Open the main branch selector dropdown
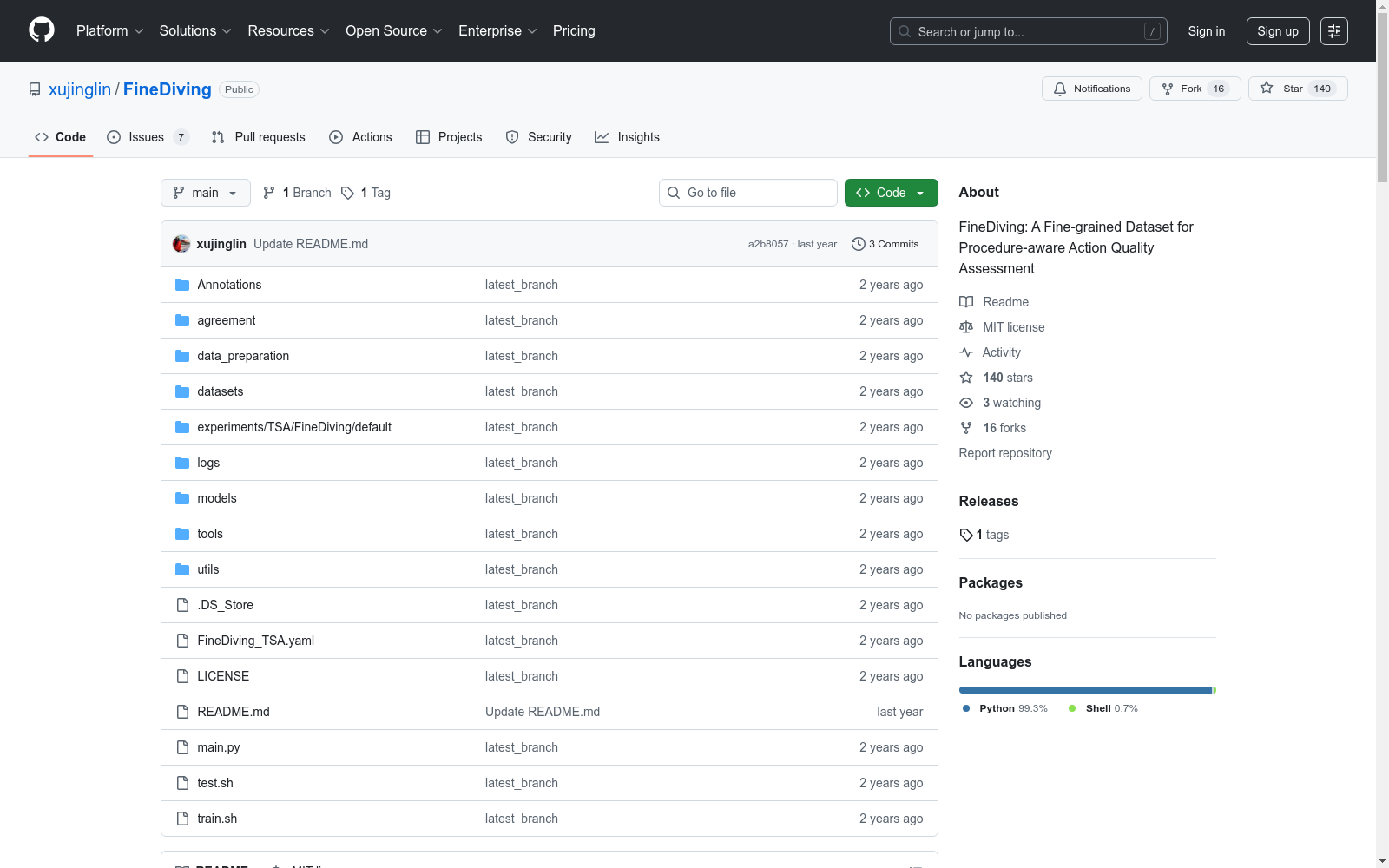 [x=206, y=193]
